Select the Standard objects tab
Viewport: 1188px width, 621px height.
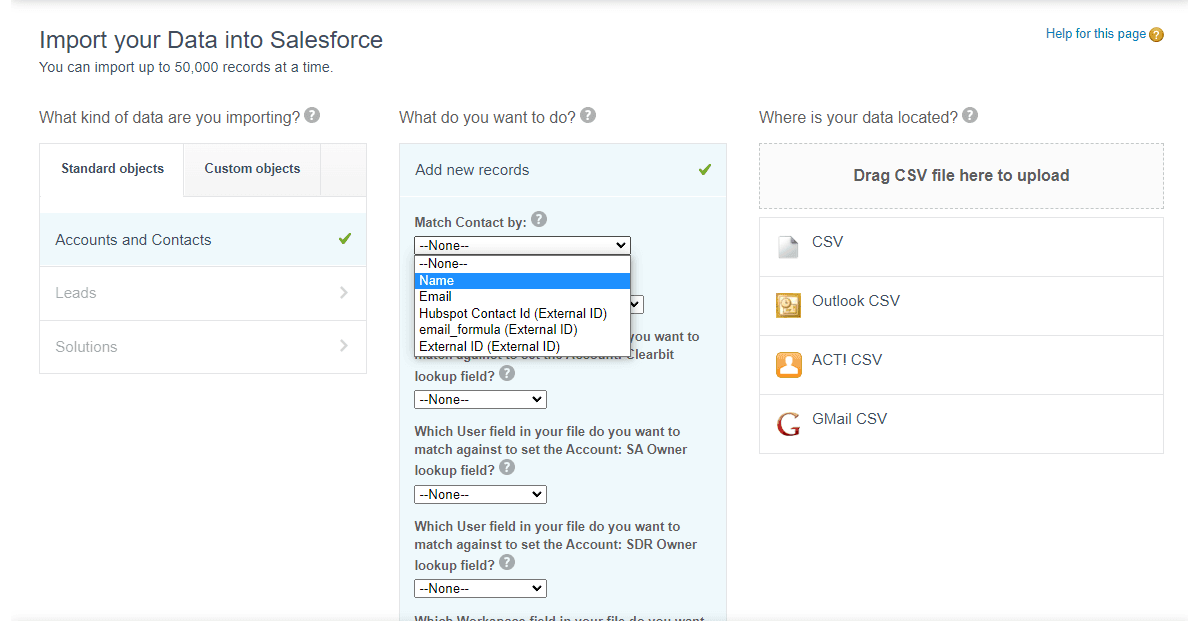pos(111,168)
